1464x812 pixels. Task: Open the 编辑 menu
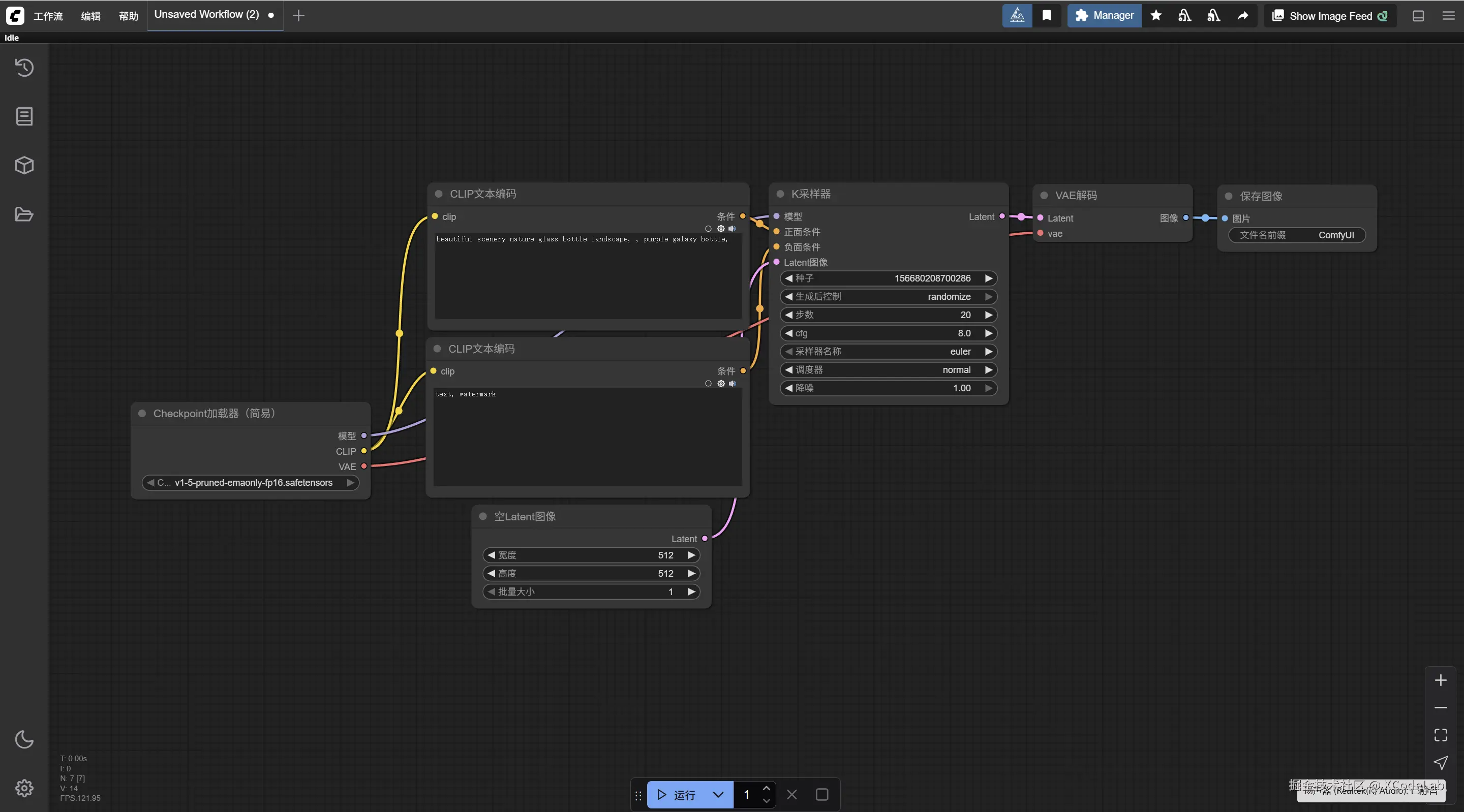pyautogui.click(x=90, y=15)
